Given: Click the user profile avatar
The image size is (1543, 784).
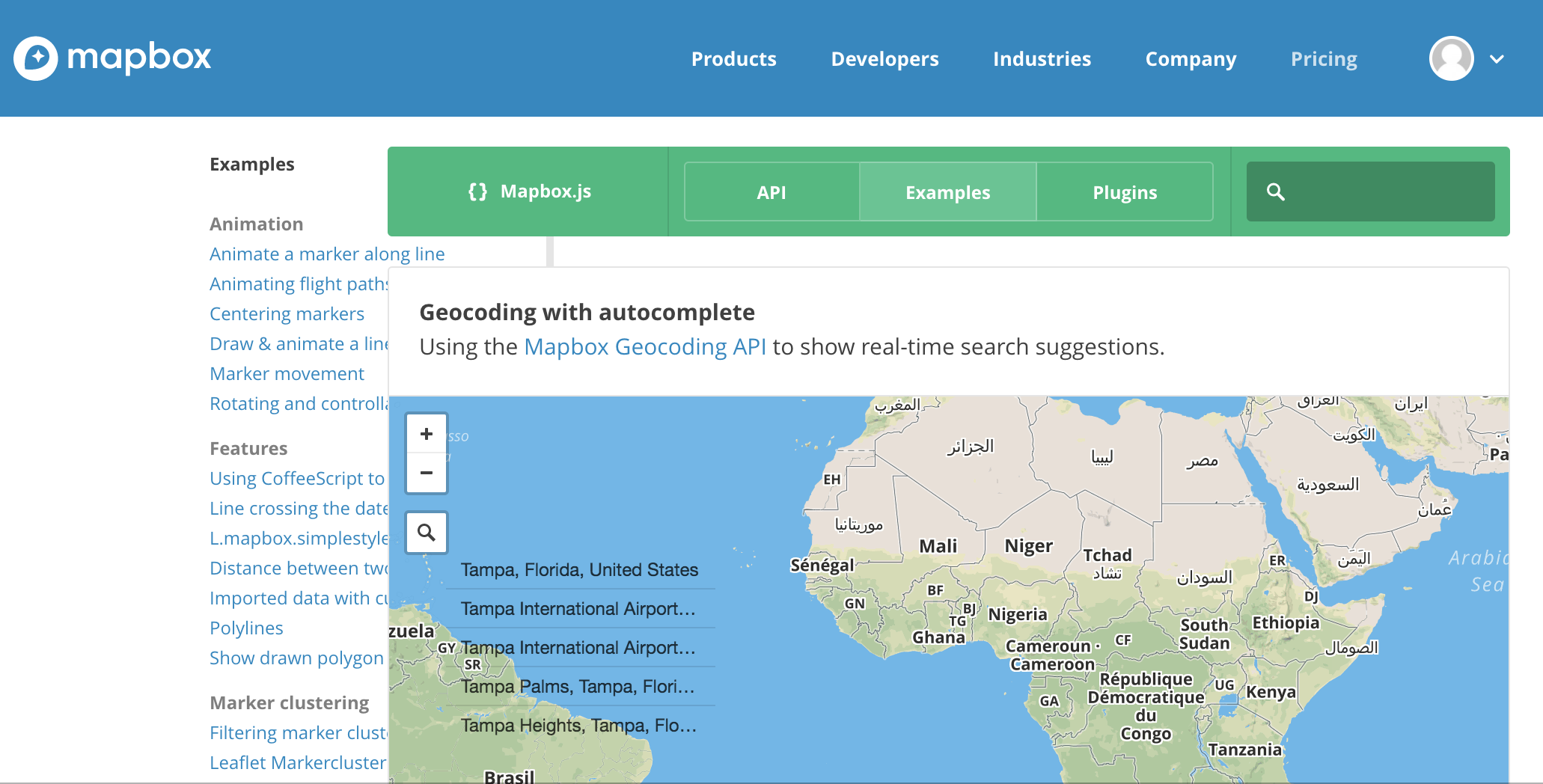Looking at the screenshot, I should (1451, 58).
